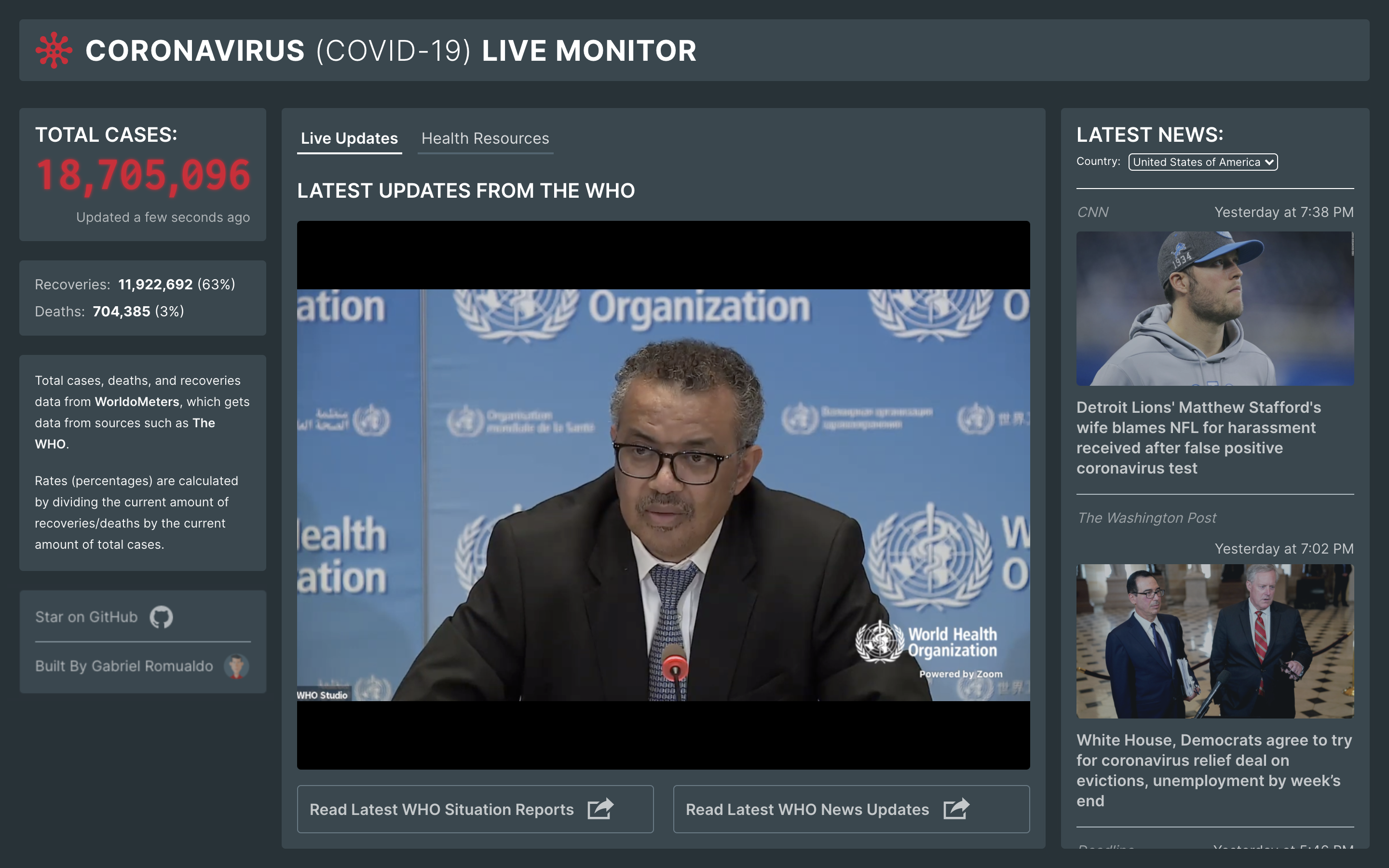Open Read Latest WHO News Updates
Viewport: 1389px width, 868px height.
click(807, 809)
